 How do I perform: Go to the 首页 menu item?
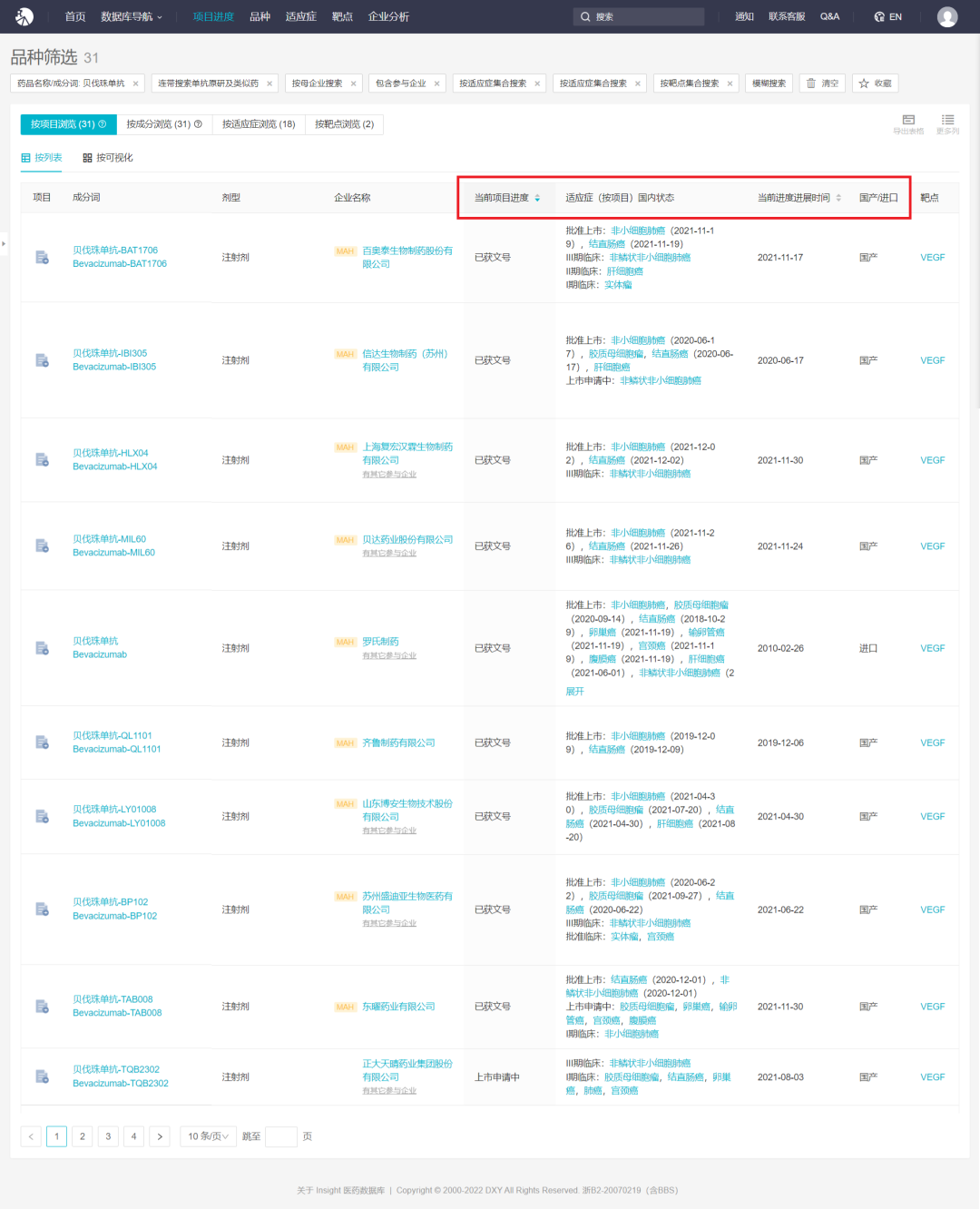[75, 16]
